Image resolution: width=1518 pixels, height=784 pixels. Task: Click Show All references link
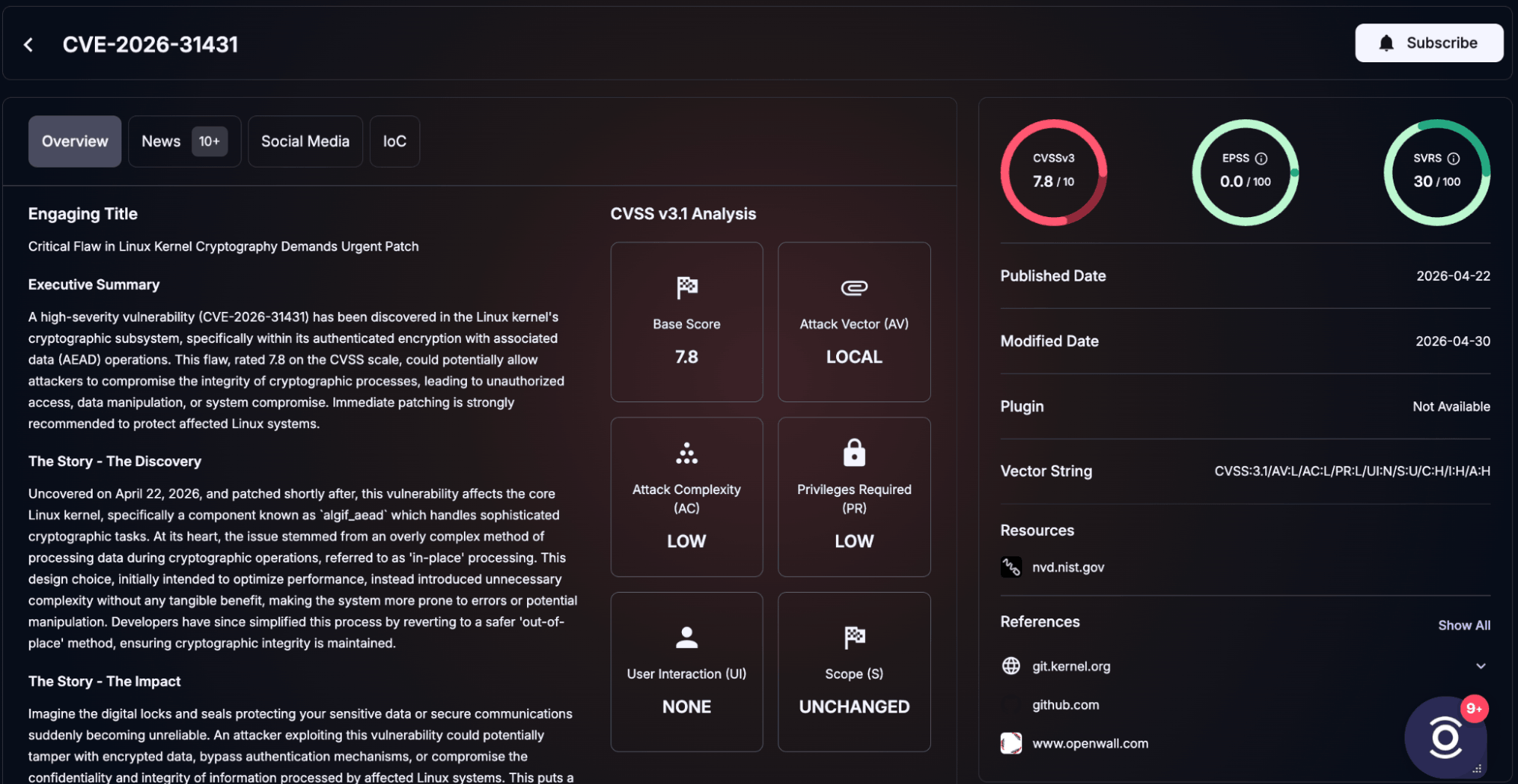(1463, 625)
